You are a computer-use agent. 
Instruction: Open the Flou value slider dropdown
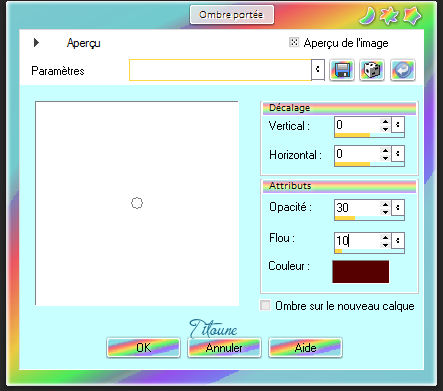(x=398, y=240)
